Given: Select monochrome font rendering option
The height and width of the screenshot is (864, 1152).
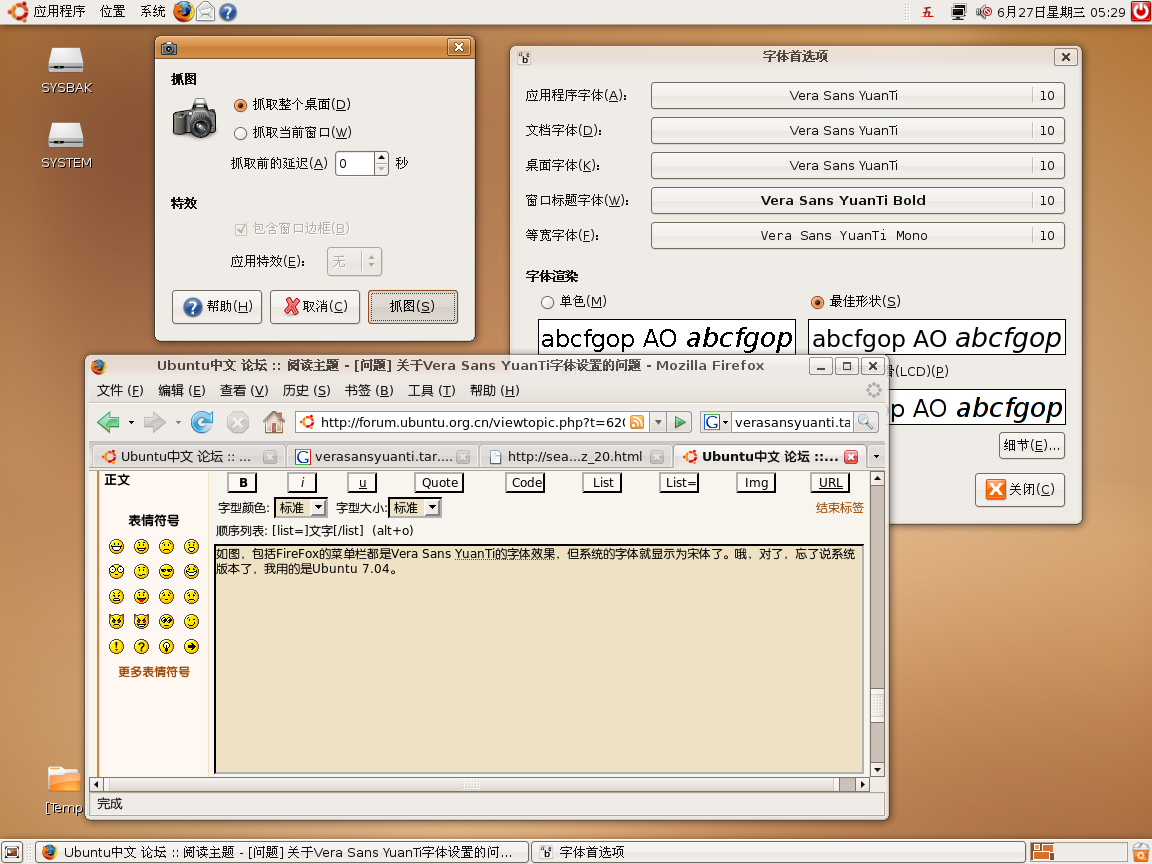Looking at the screenshot, I should tap(547, 302).
